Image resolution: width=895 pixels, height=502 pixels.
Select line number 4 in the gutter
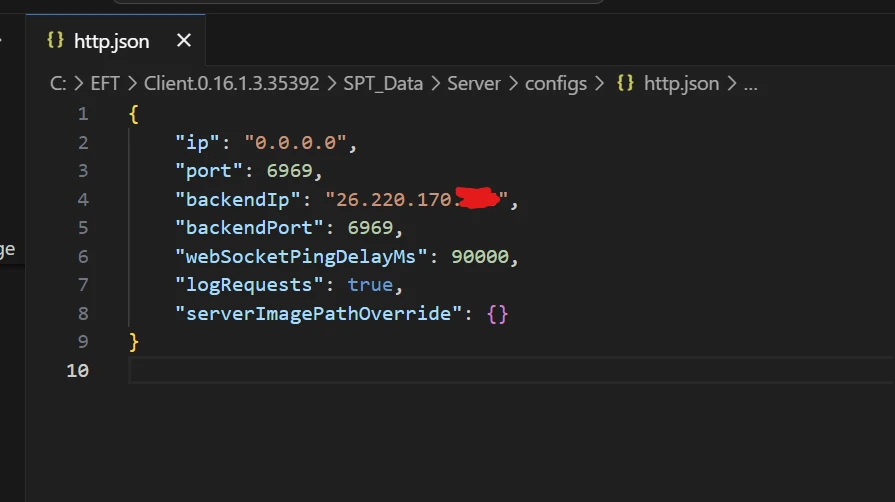pyautogui.click(x=83, y=200)
